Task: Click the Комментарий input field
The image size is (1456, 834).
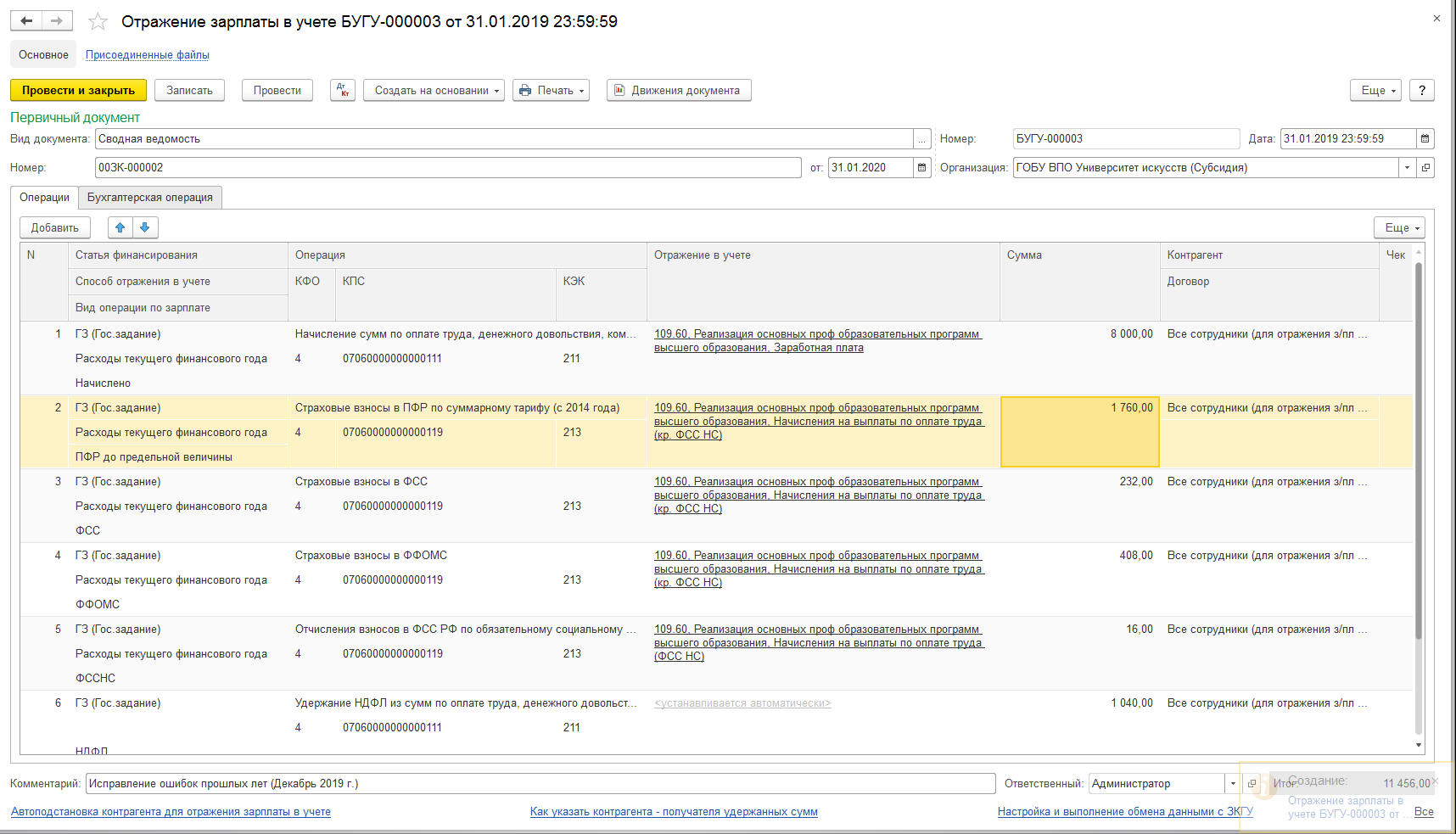Action: pos(540,783)
